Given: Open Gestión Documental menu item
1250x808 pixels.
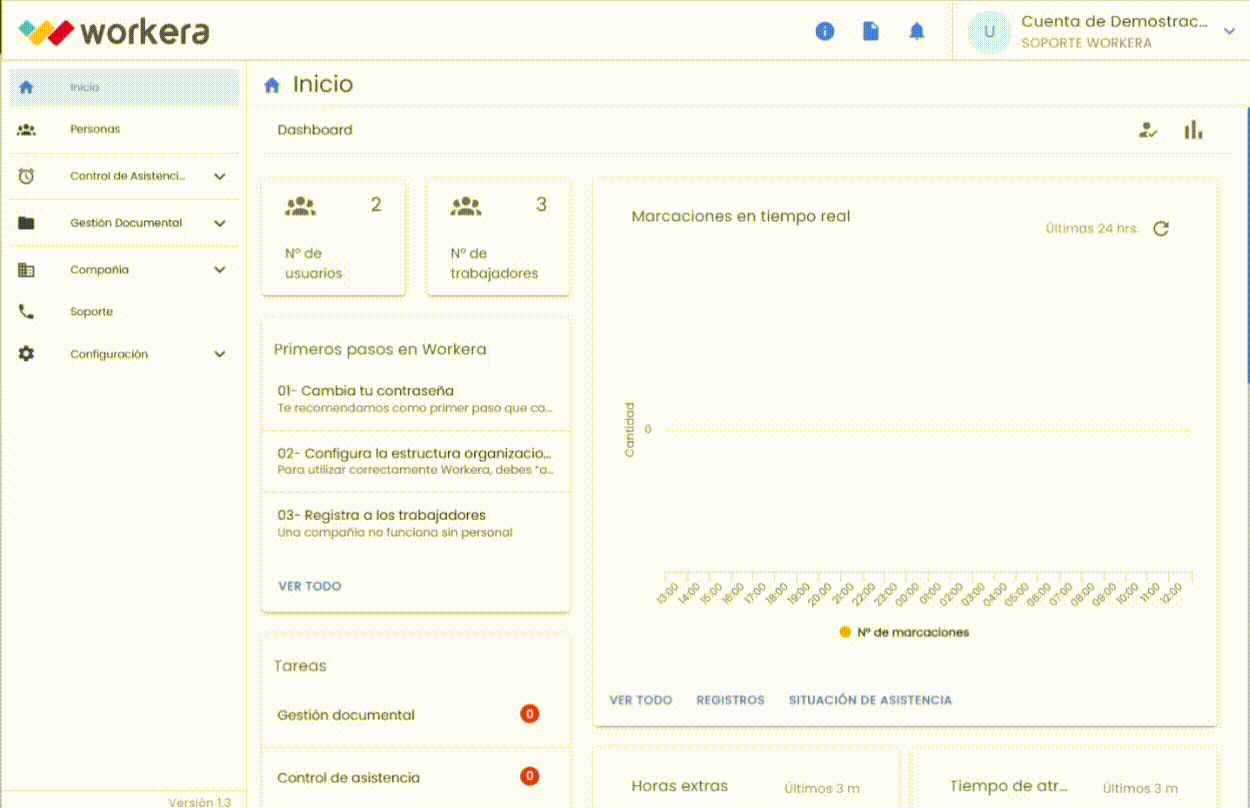Looking at the screenshot, I should tap(124, 223).
